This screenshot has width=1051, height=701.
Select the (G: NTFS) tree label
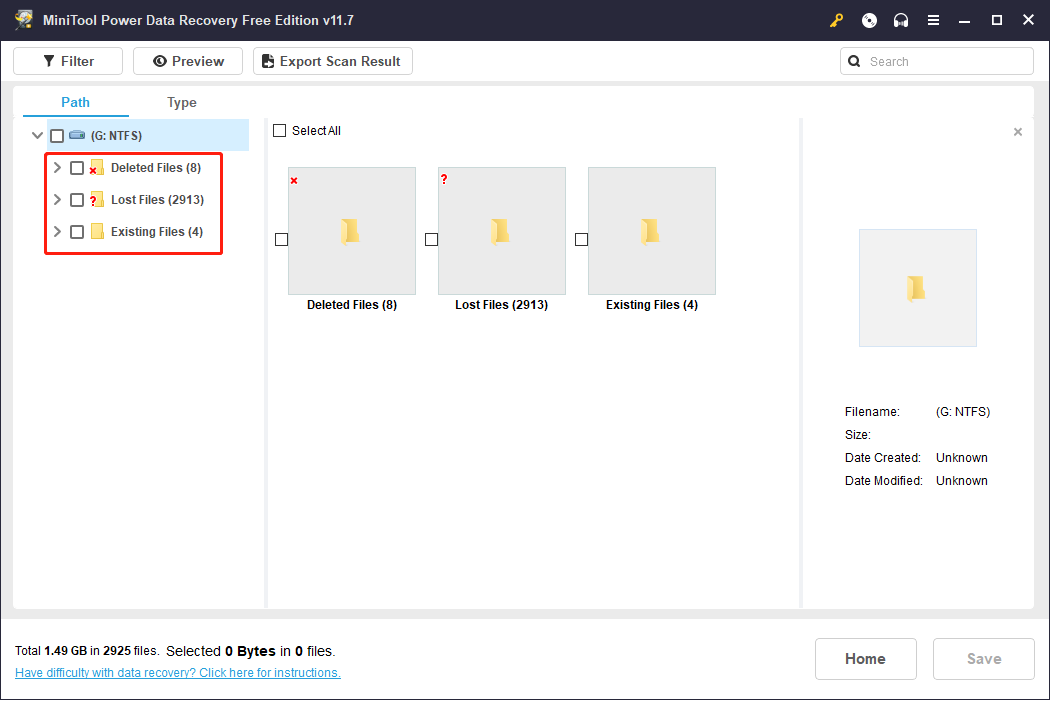[117, 135]
